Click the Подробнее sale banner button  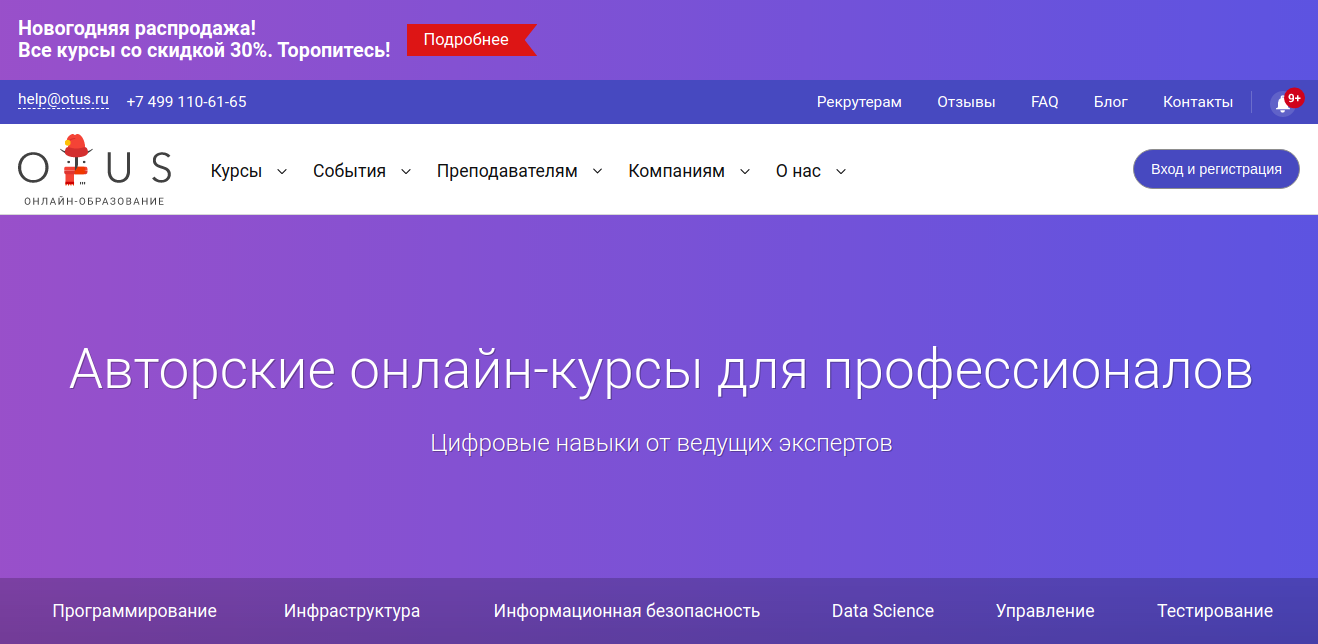465,38
